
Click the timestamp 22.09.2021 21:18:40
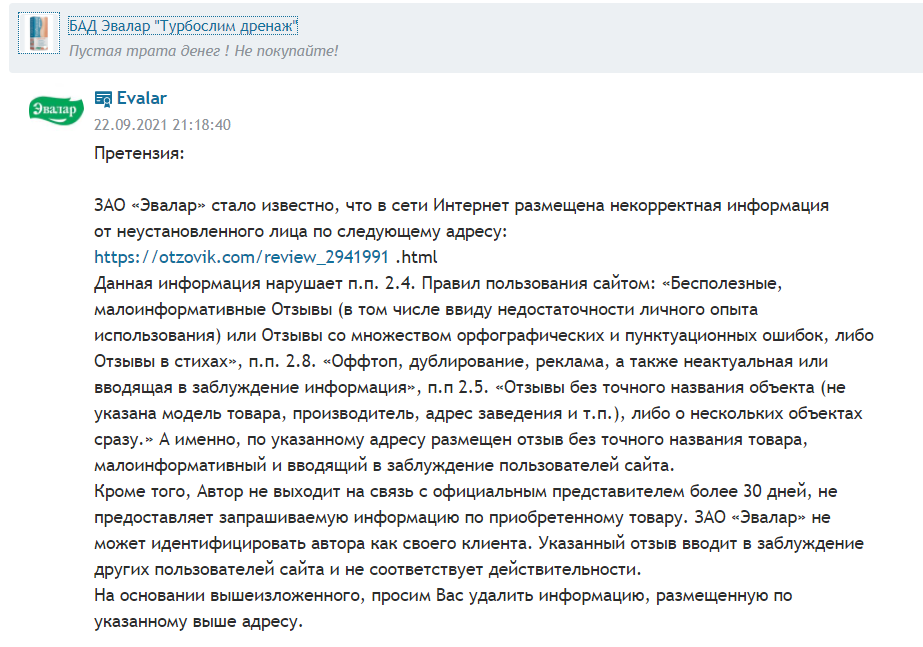coord(162,125)
